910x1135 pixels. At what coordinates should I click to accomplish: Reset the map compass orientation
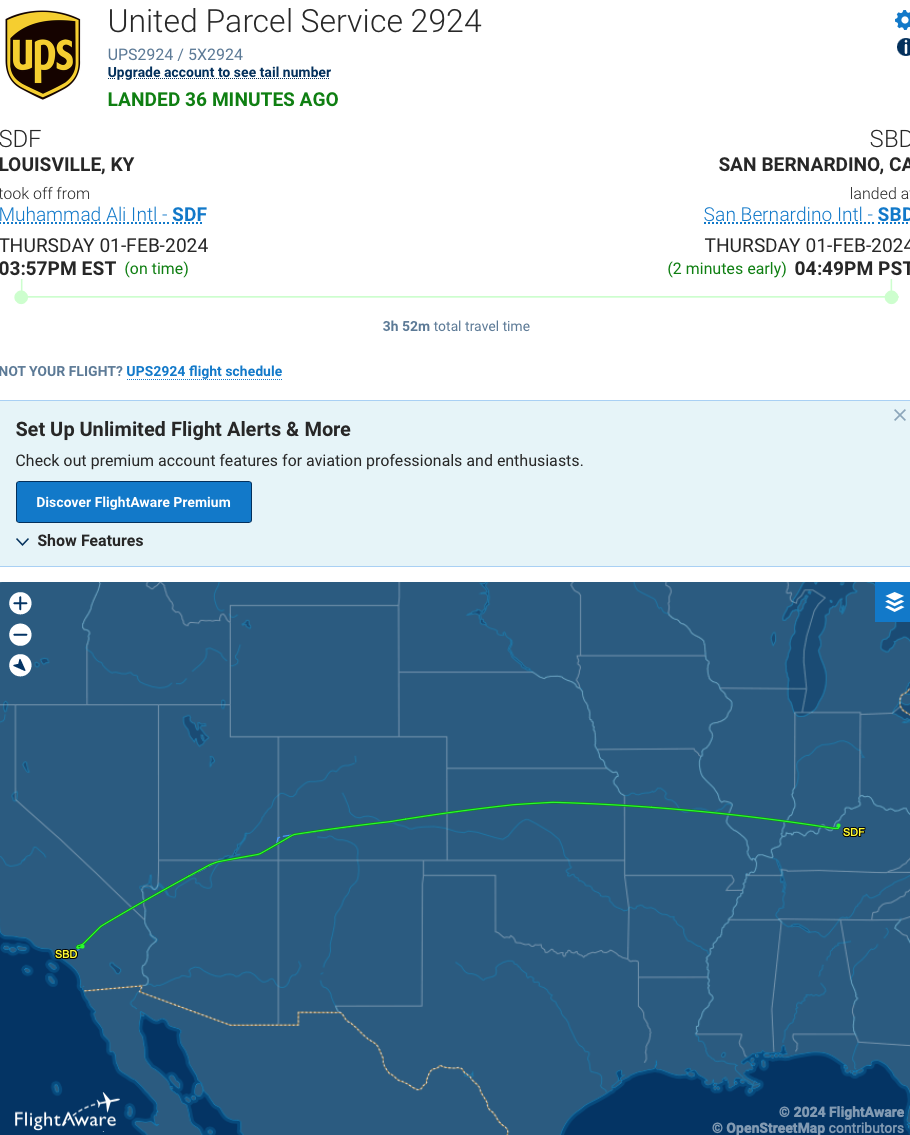point(20,666)
